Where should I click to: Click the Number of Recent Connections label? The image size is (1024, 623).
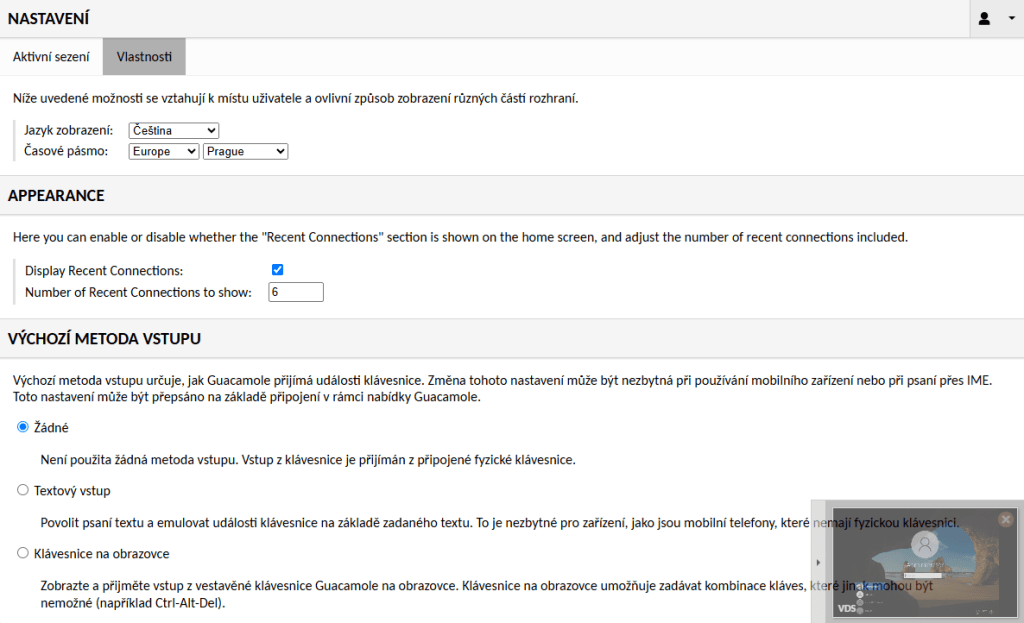[x=138, y=293]
